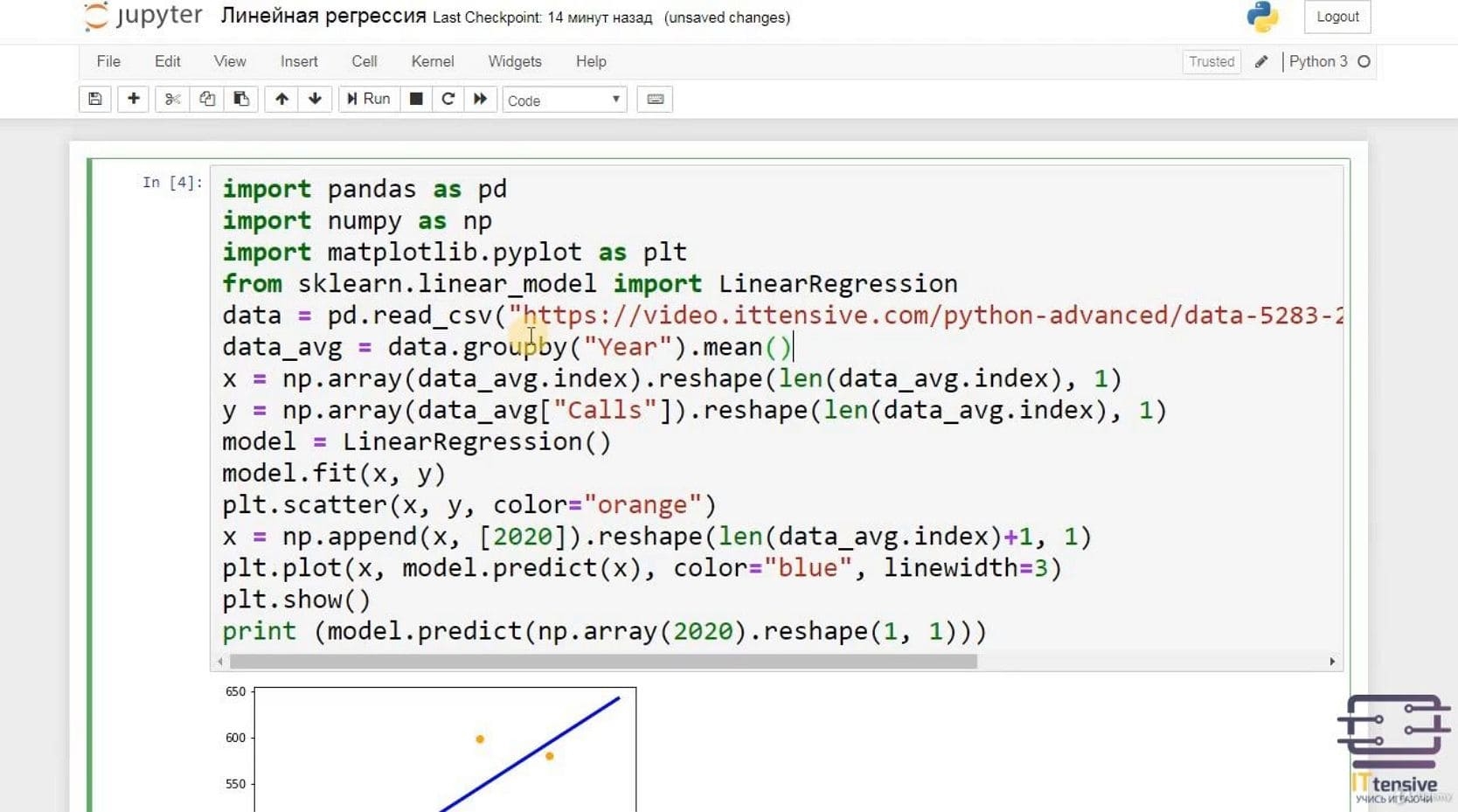Screen dimensions: 1458x812
Task: Click the (unsaved changes) status text
Action: (x=727, y=17)
